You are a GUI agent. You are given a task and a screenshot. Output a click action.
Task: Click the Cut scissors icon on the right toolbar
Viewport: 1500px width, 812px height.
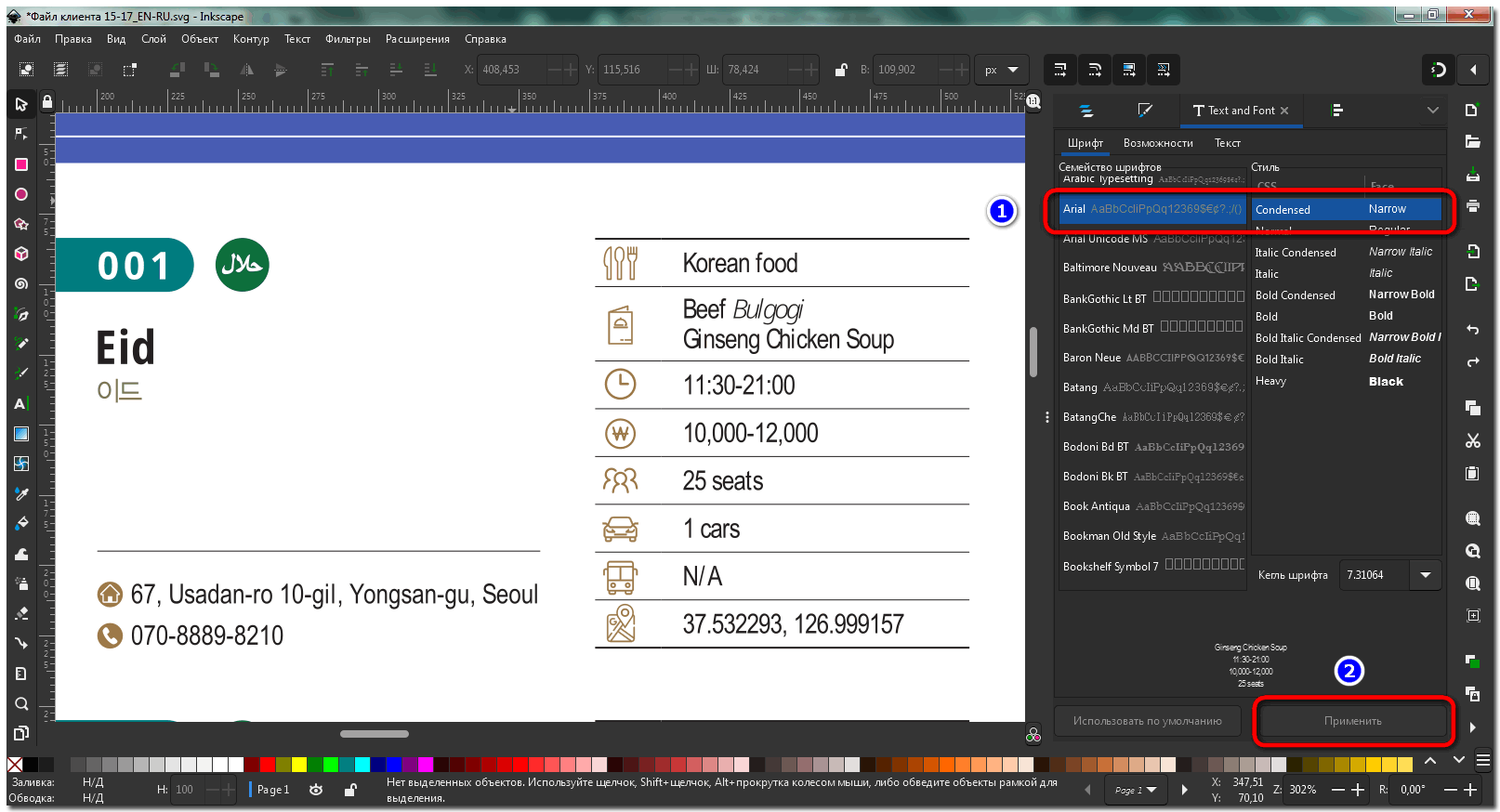[1472, 440]
